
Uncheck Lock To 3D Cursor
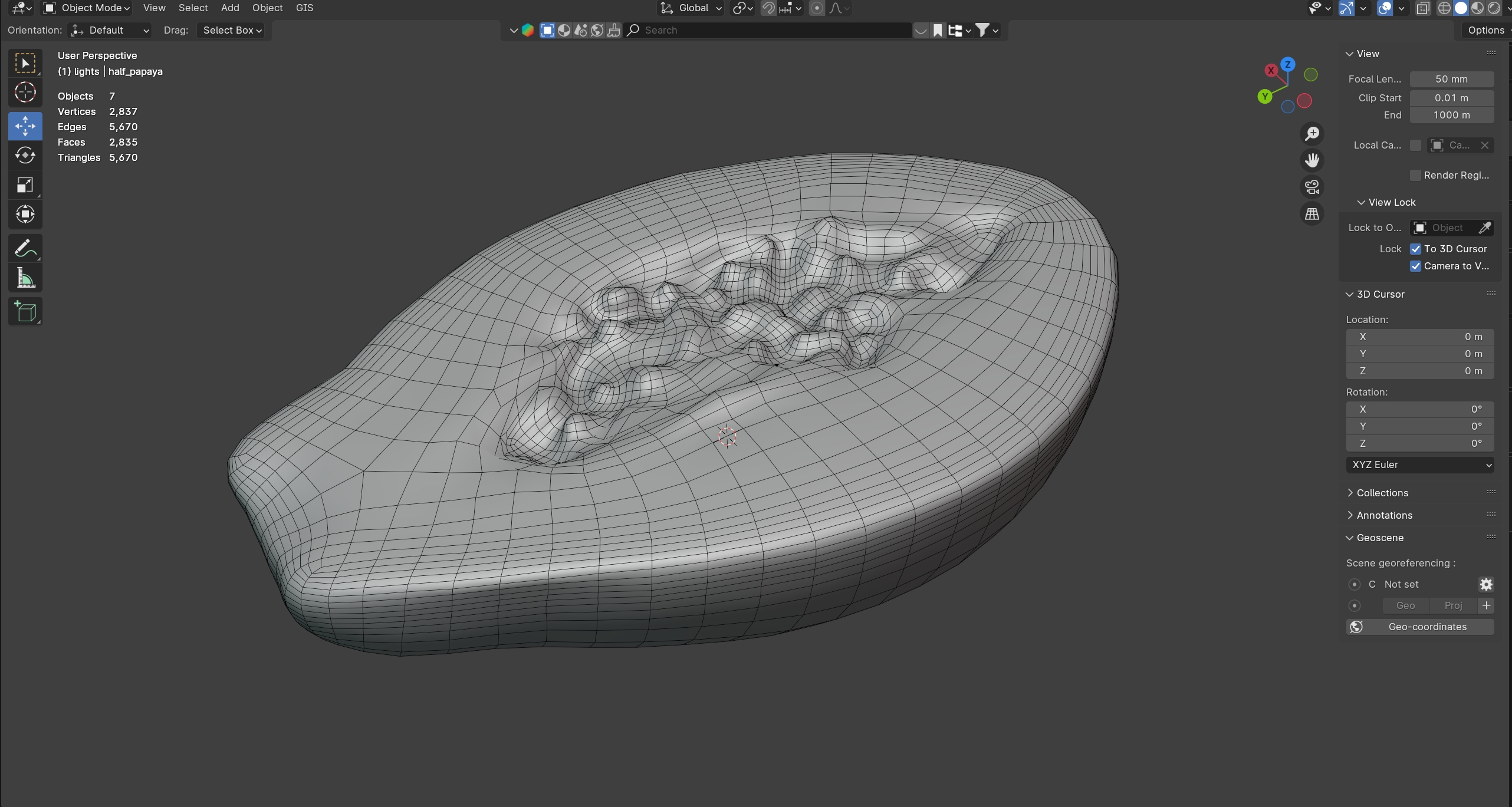pos(1416,249)
